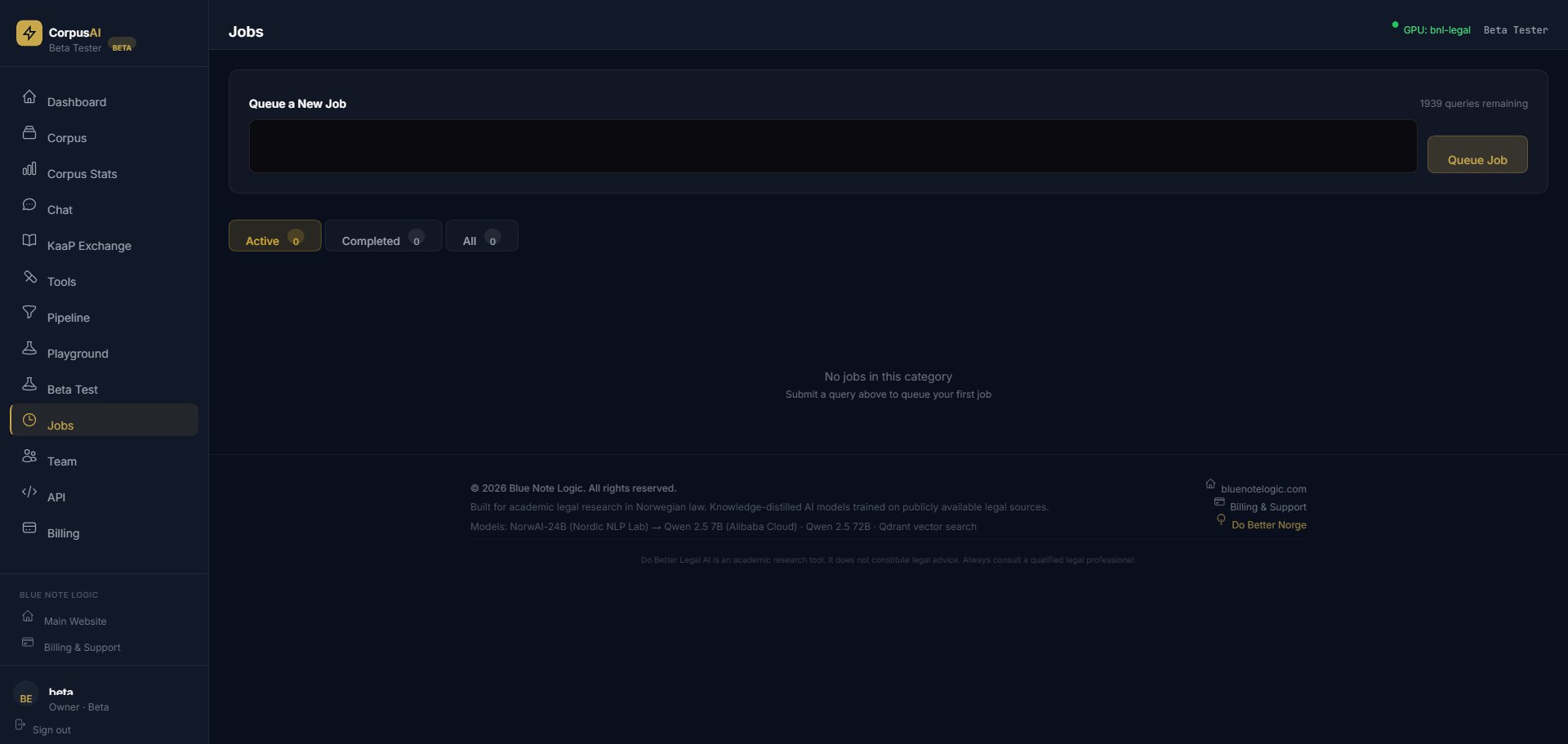Click the Pipeline funnel icon
Screen dimensions: 1568x744
(29, 313)
